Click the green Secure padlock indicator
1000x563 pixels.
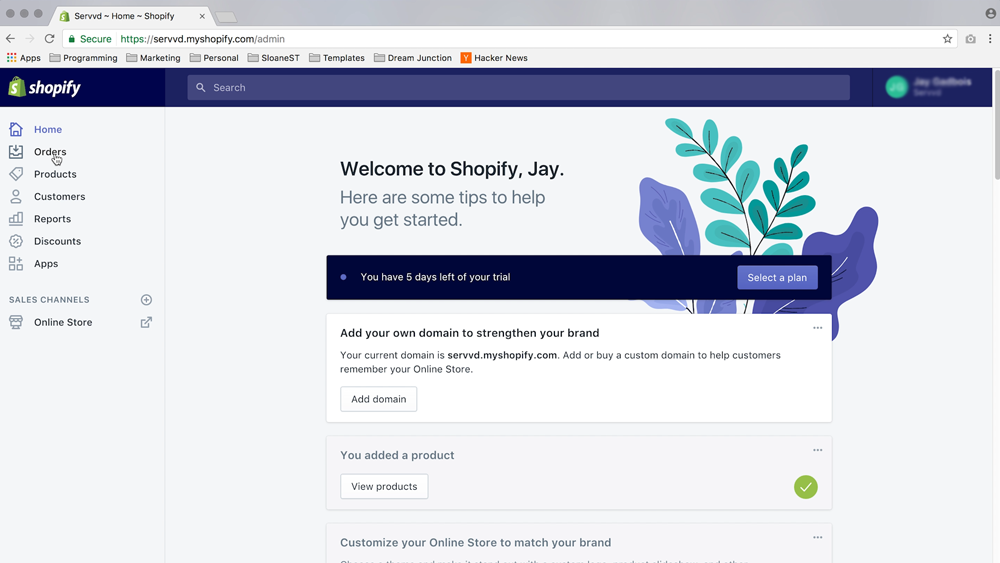[90, 39]
